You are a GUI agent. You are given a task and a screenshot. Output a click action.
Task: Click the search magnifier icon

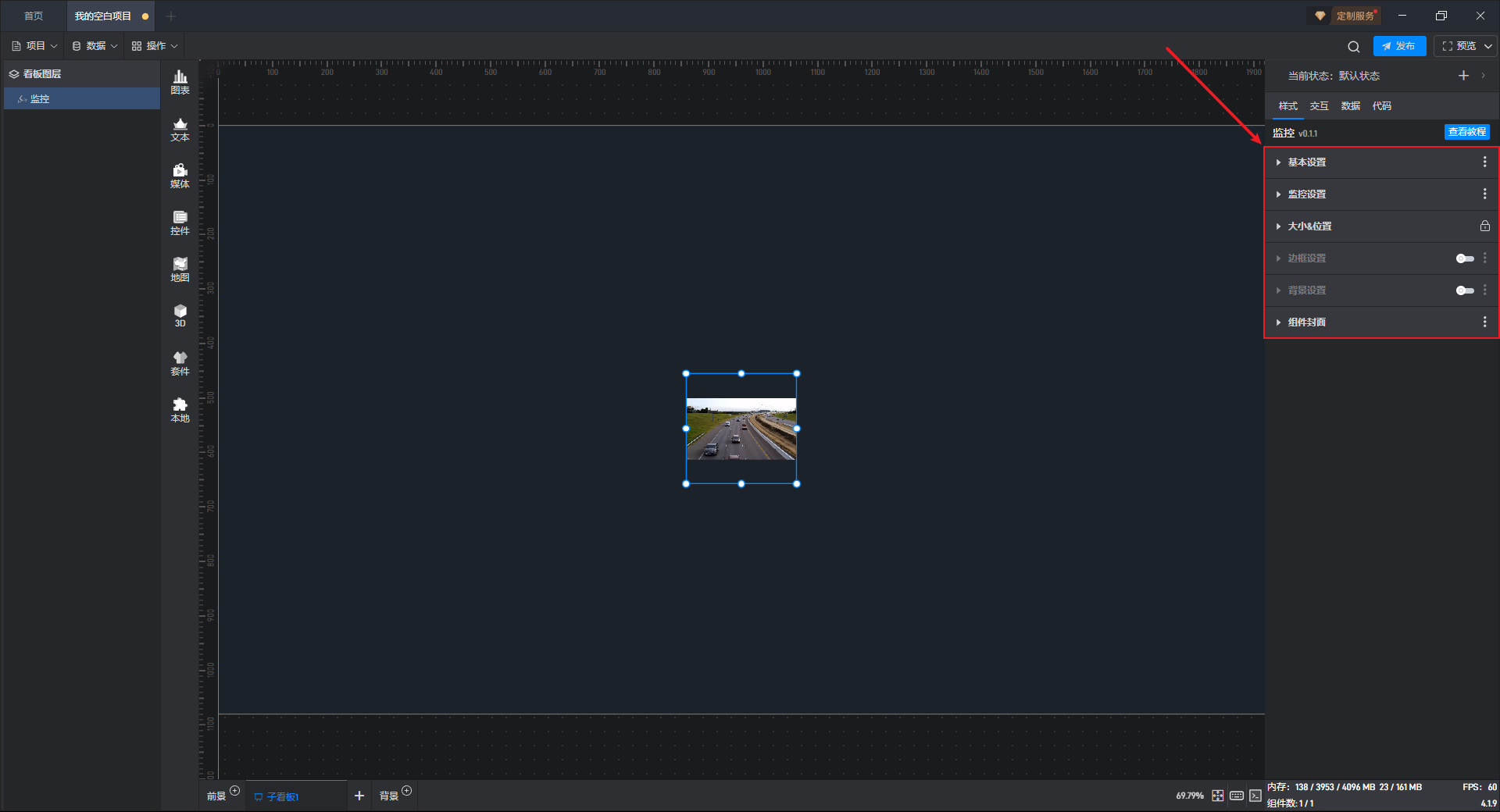click(1354, 46)
